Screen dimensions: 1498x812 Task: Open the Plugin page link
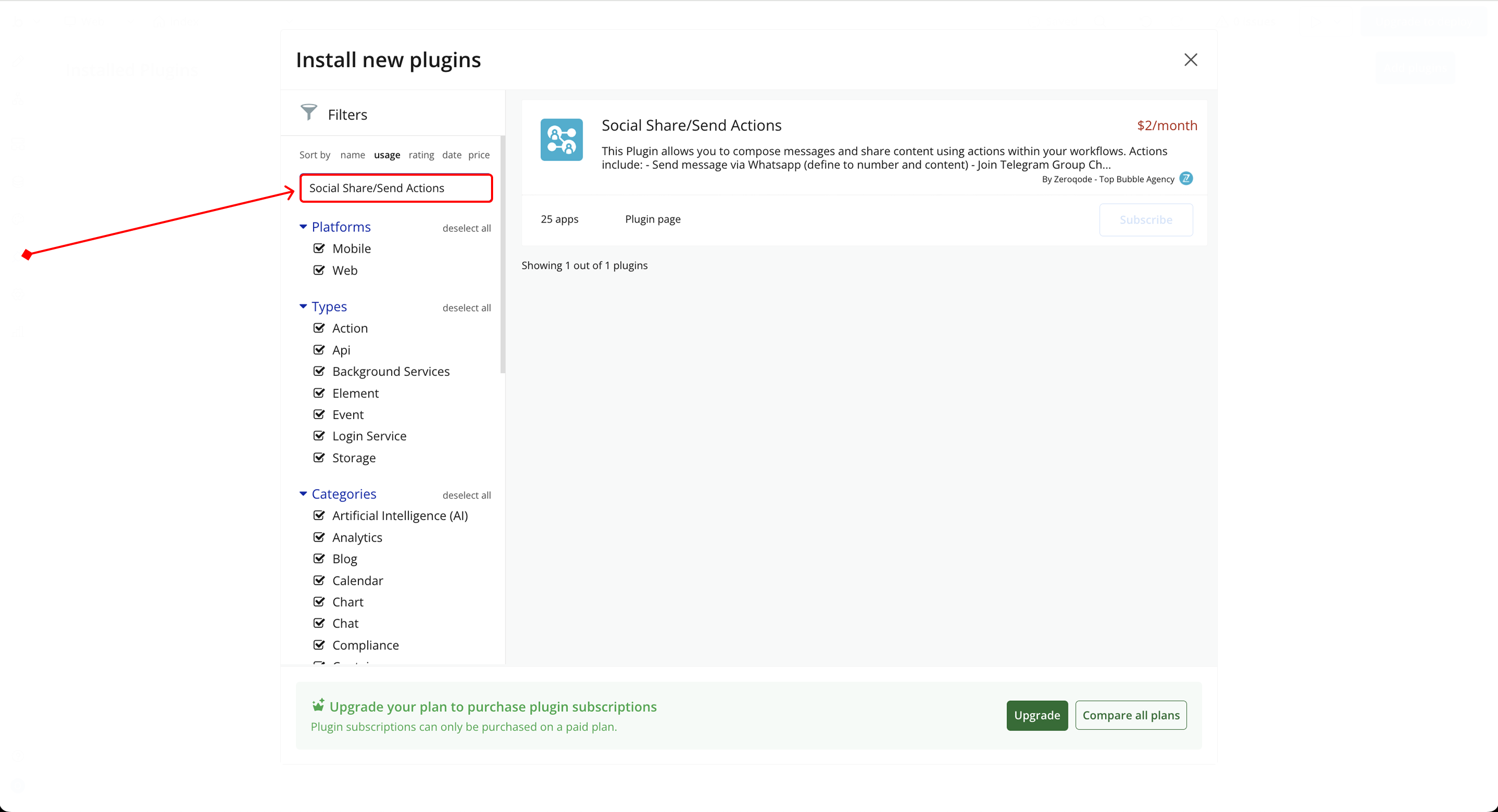coord(652,219)
